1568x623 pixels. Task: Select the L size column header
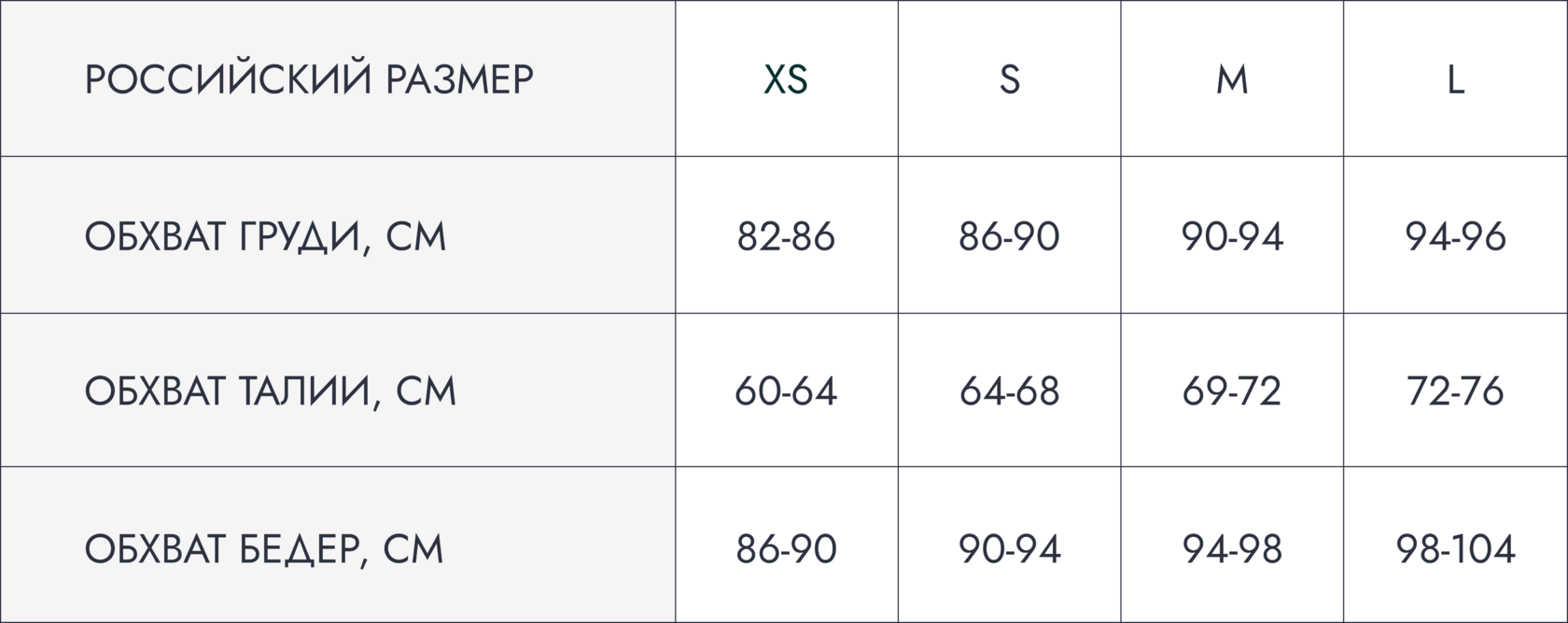pos(1455,79)
